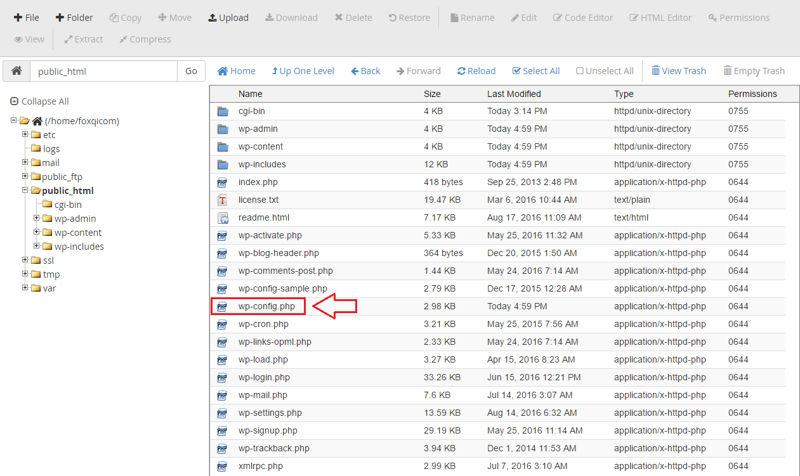Click the home icon beside the path field

click(x=16, y=71)
